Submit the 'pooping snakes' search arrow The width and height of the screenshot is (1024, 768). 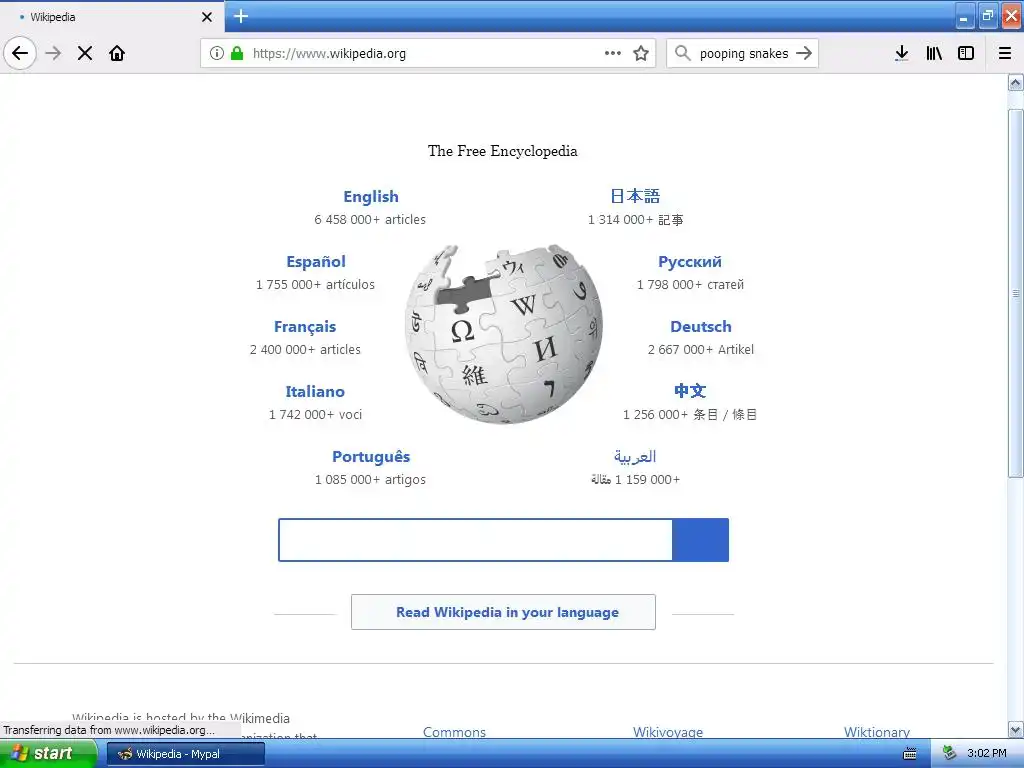click(x=804, y=53)
